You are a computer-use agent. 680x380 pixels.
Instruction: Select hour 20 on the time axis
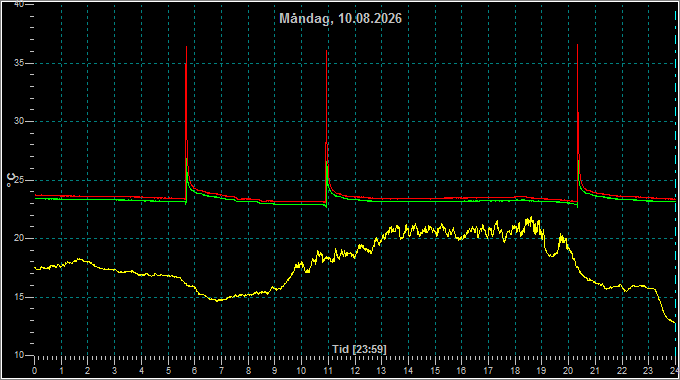pyautogui.click(x=568, y=371)
